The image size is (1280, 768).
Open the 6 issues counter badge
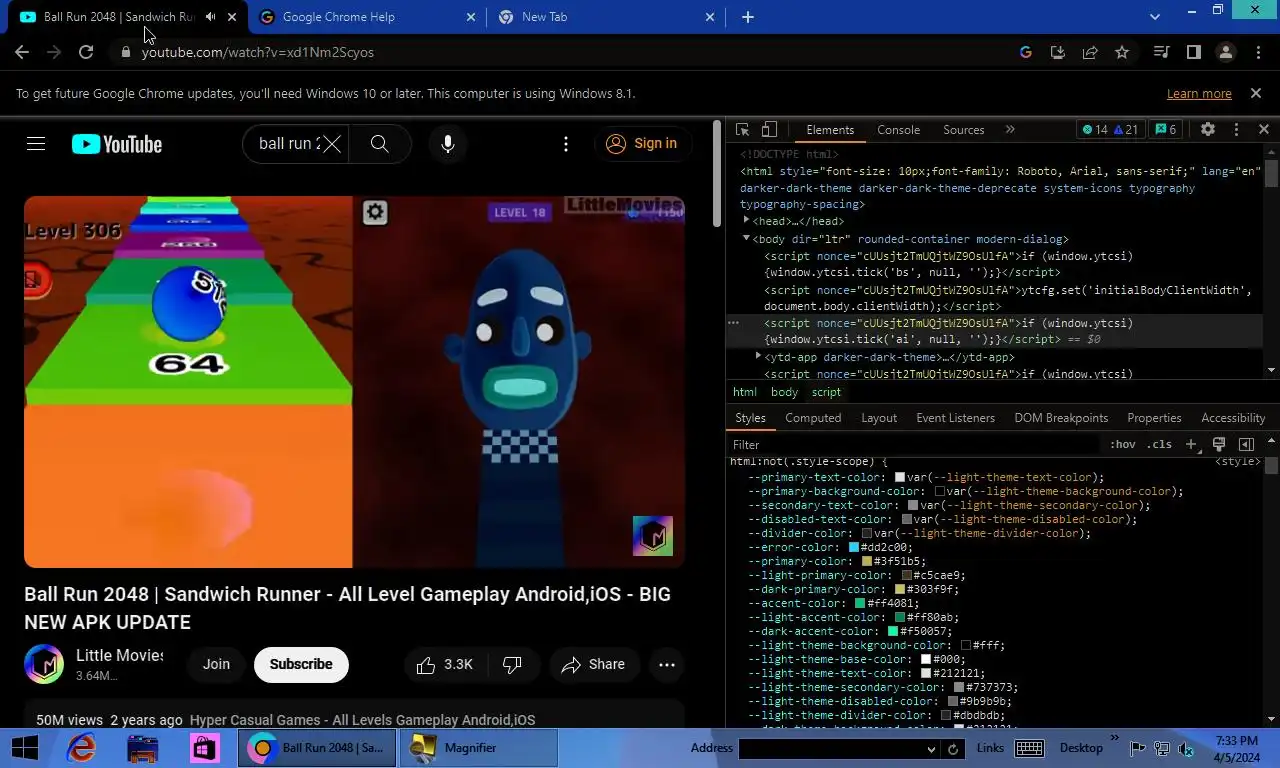(1165, 130)
